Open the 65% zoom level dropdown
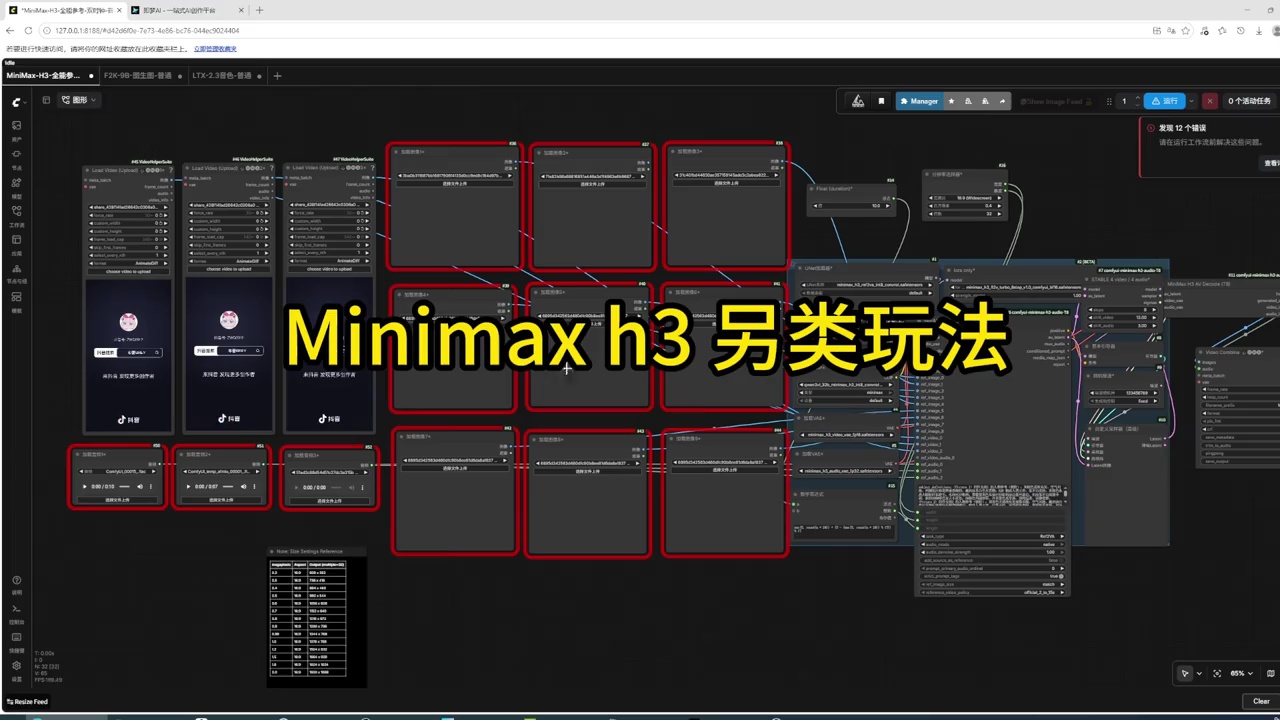This screenshot has height=720, width=1280. pos(1242,673)
